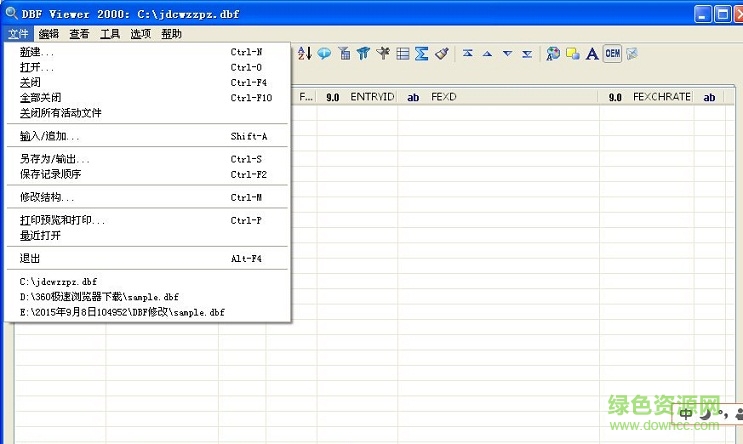Screen dimensions: 743x444
Task: Open the 工具 menu
Action: coord(110,34)
